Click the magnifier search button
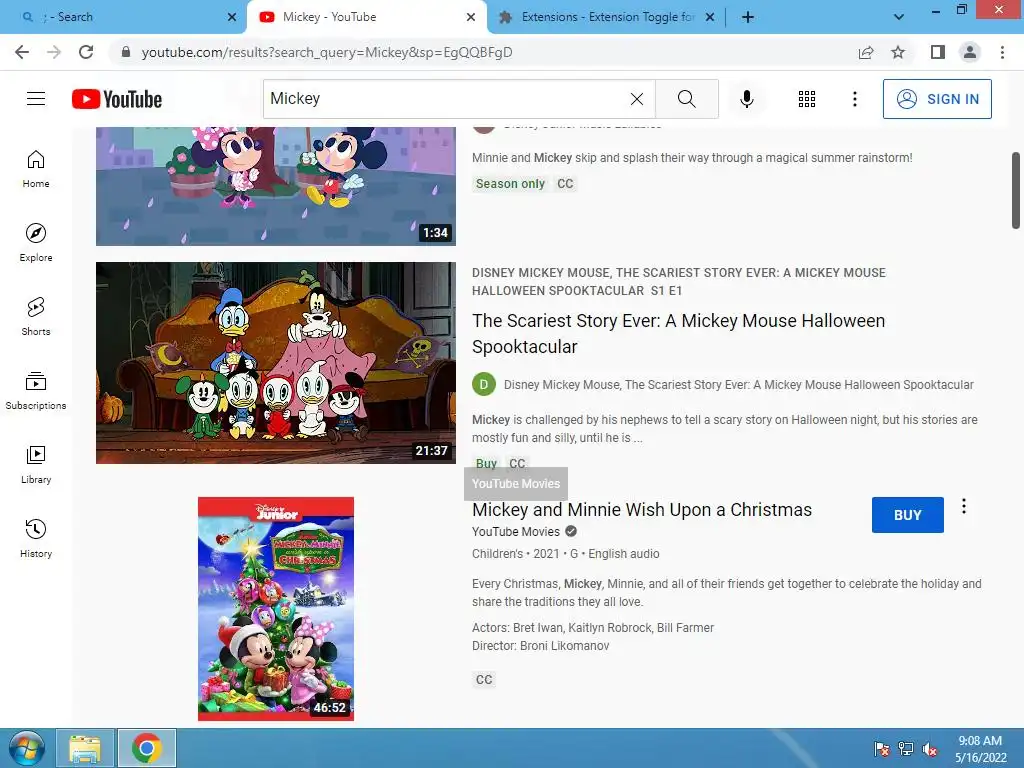Image resolution: width=1024 pixels, height=768 pixels. coord(686,99)
